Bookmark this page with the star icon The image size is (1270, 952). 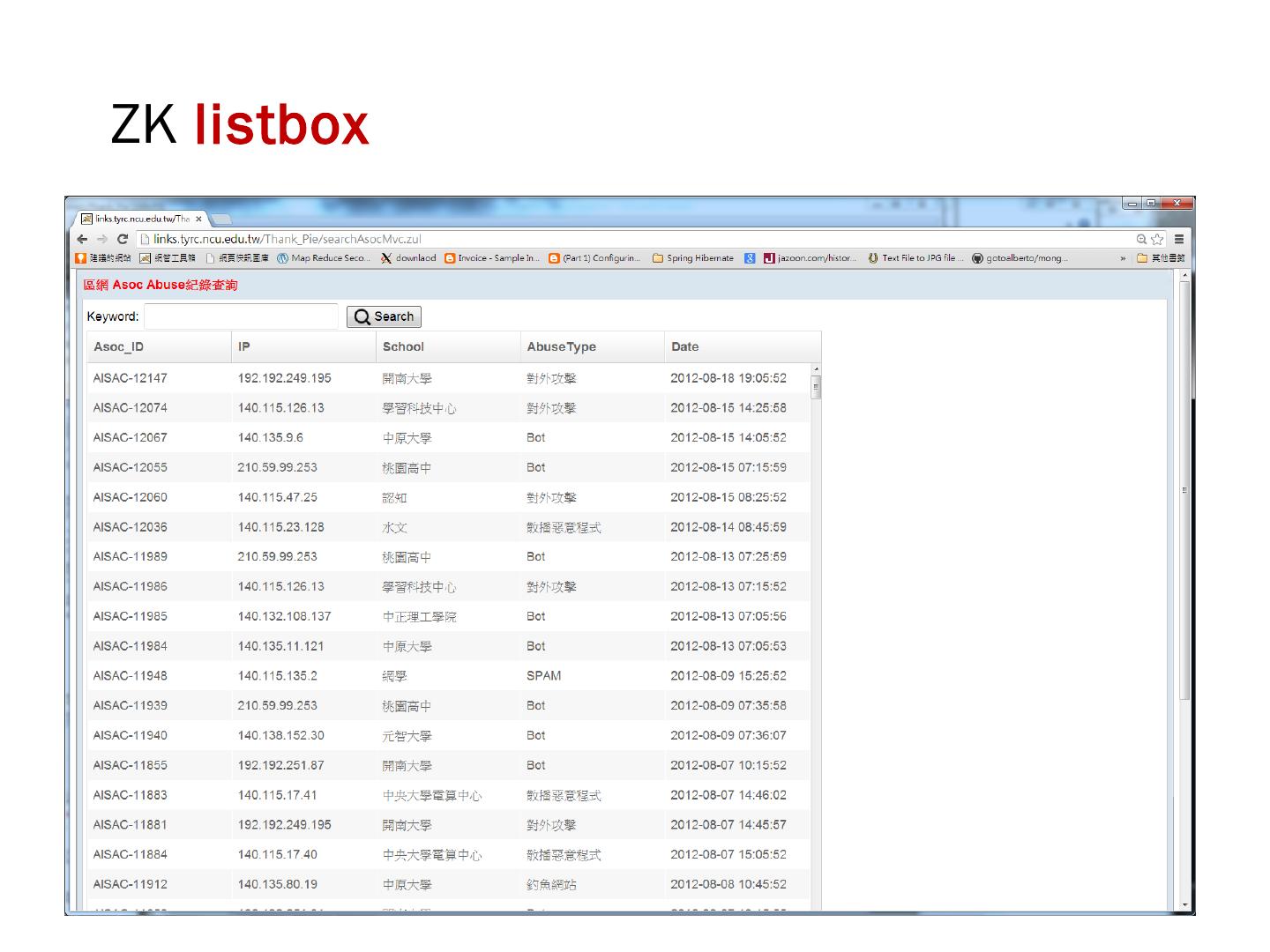click(x=1157, y=239)
